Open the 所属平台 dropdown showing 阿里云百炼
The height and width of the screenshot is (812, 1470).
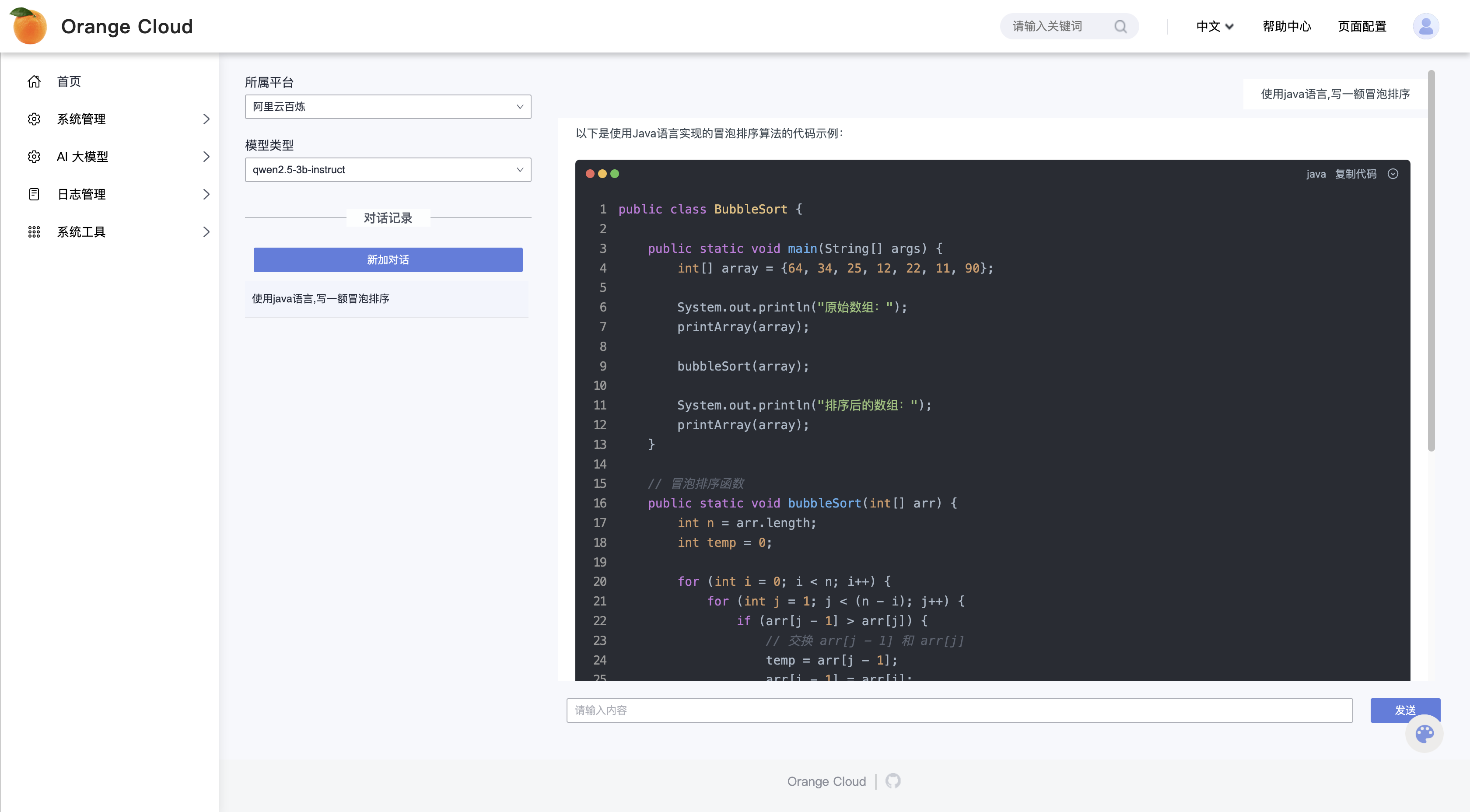(x=388, y=107)
